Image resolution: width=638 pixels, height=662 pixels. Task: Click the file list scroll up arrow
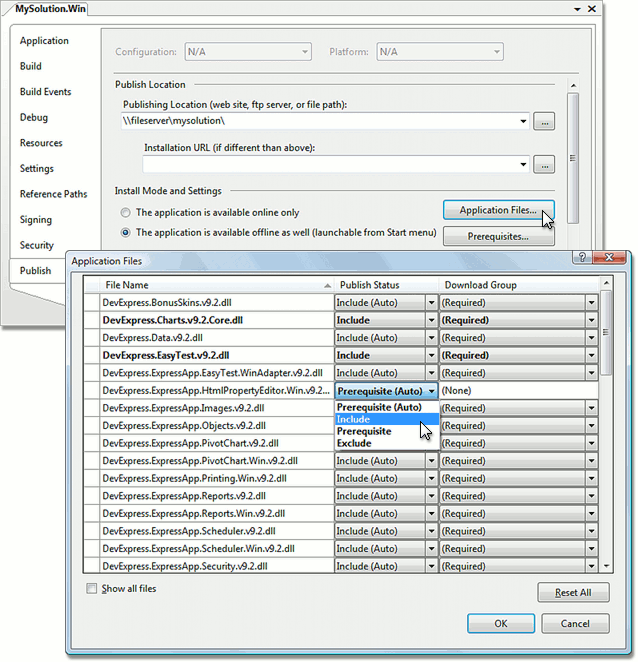tap(606, 282)
